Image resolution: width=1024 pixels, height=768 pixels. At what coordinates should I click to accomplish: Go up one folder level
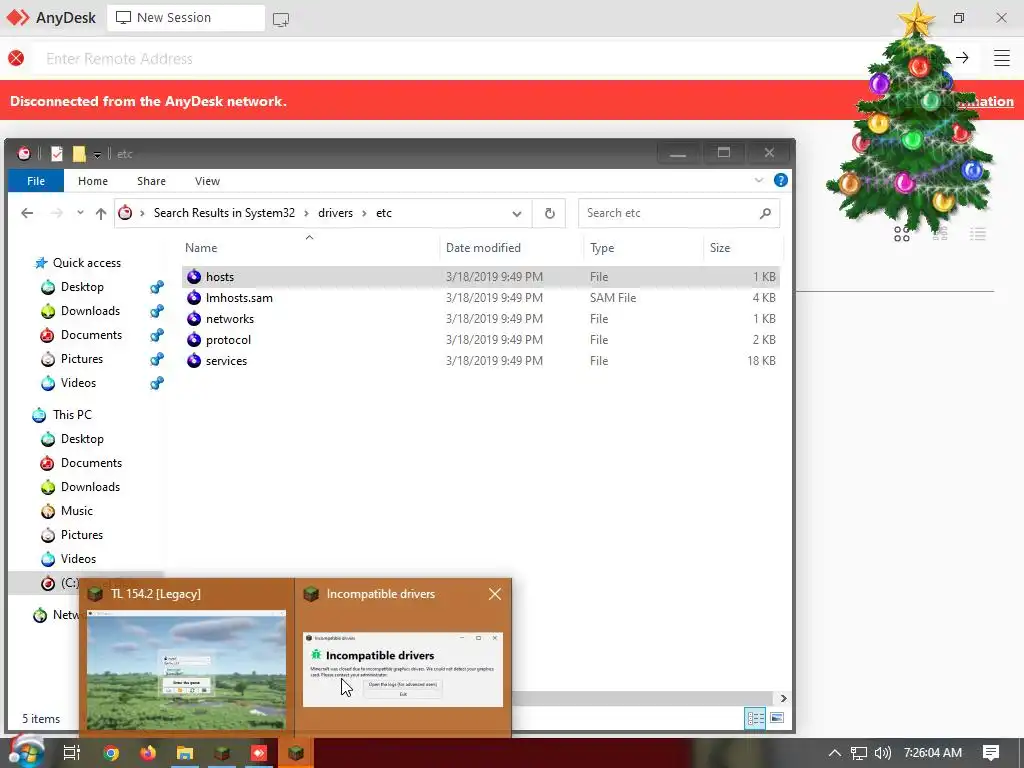101,213
